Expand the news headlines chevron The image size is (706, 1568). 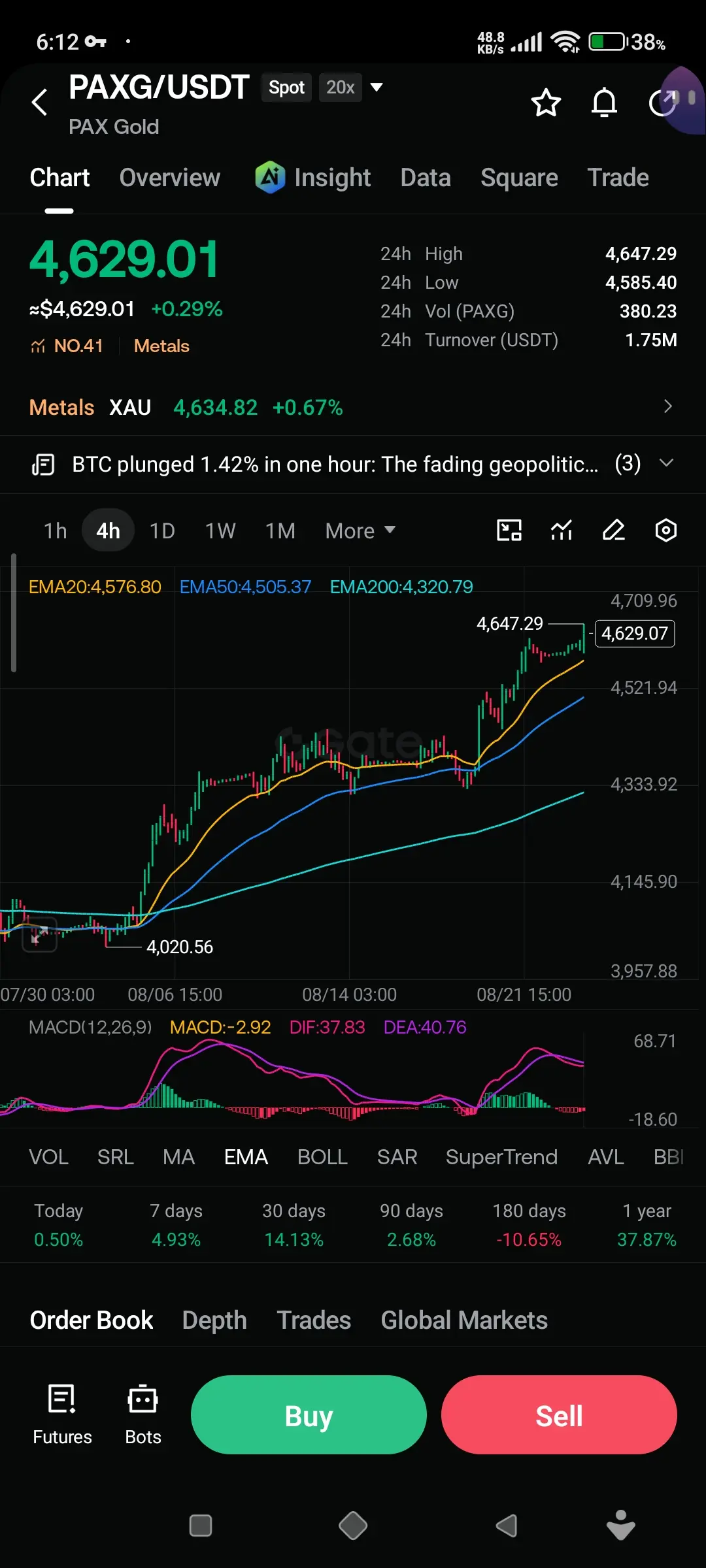[666, 463]
